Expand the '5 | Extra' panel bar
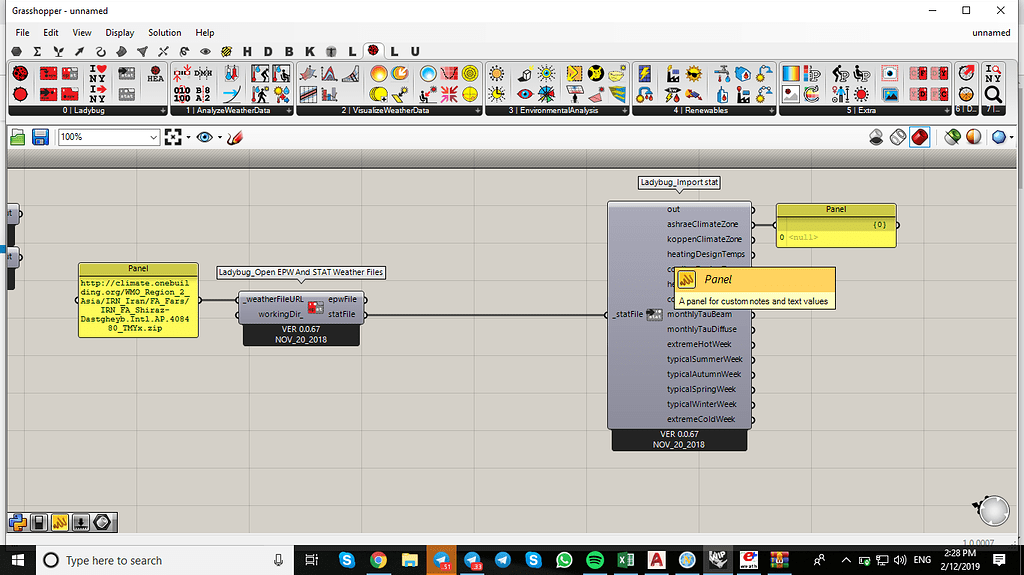 coord(866,110)
